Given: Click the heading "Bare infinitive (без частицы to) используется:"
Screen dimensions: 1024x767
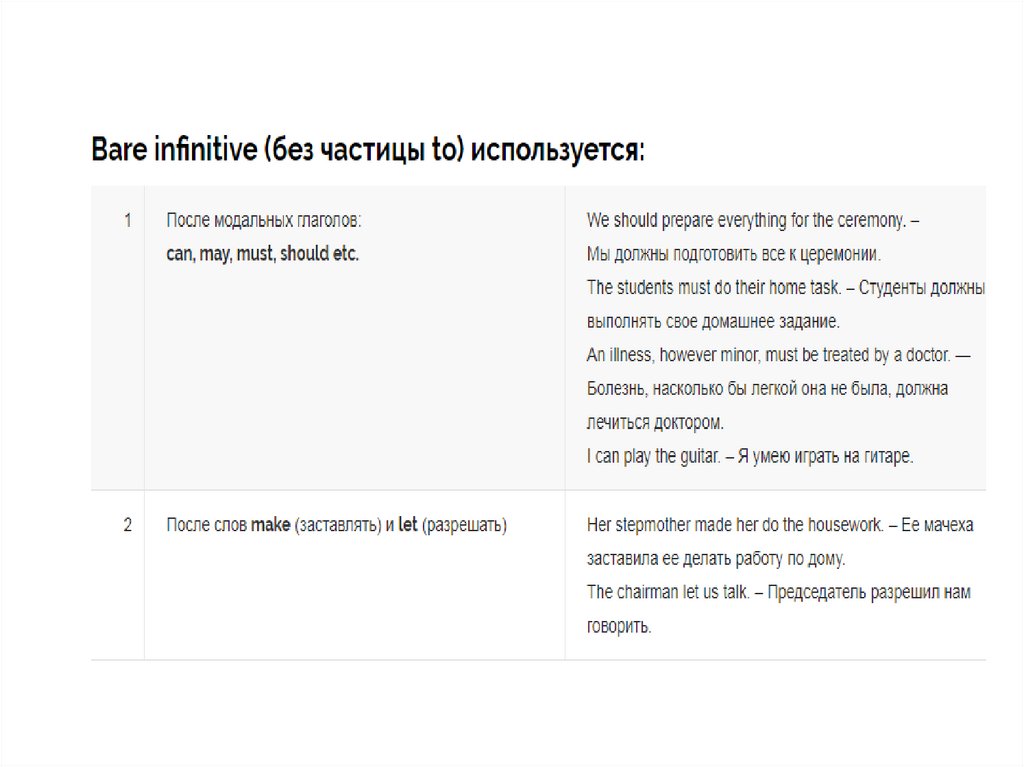Looking at the screenshot, I should (x=368, y=151).
